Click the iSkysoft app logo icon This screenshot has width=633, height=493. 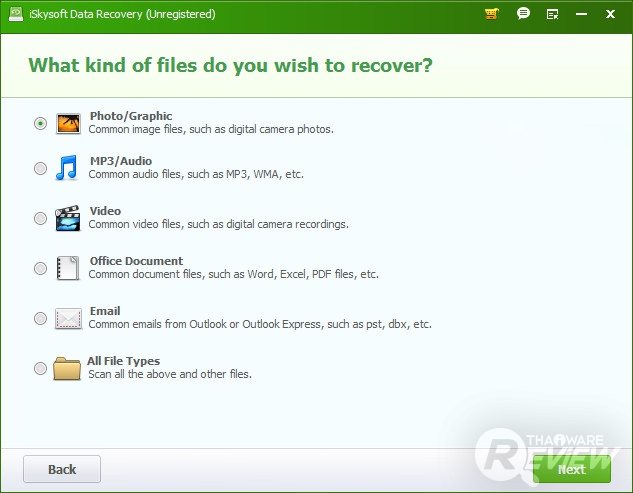click(x=16, y=14)
